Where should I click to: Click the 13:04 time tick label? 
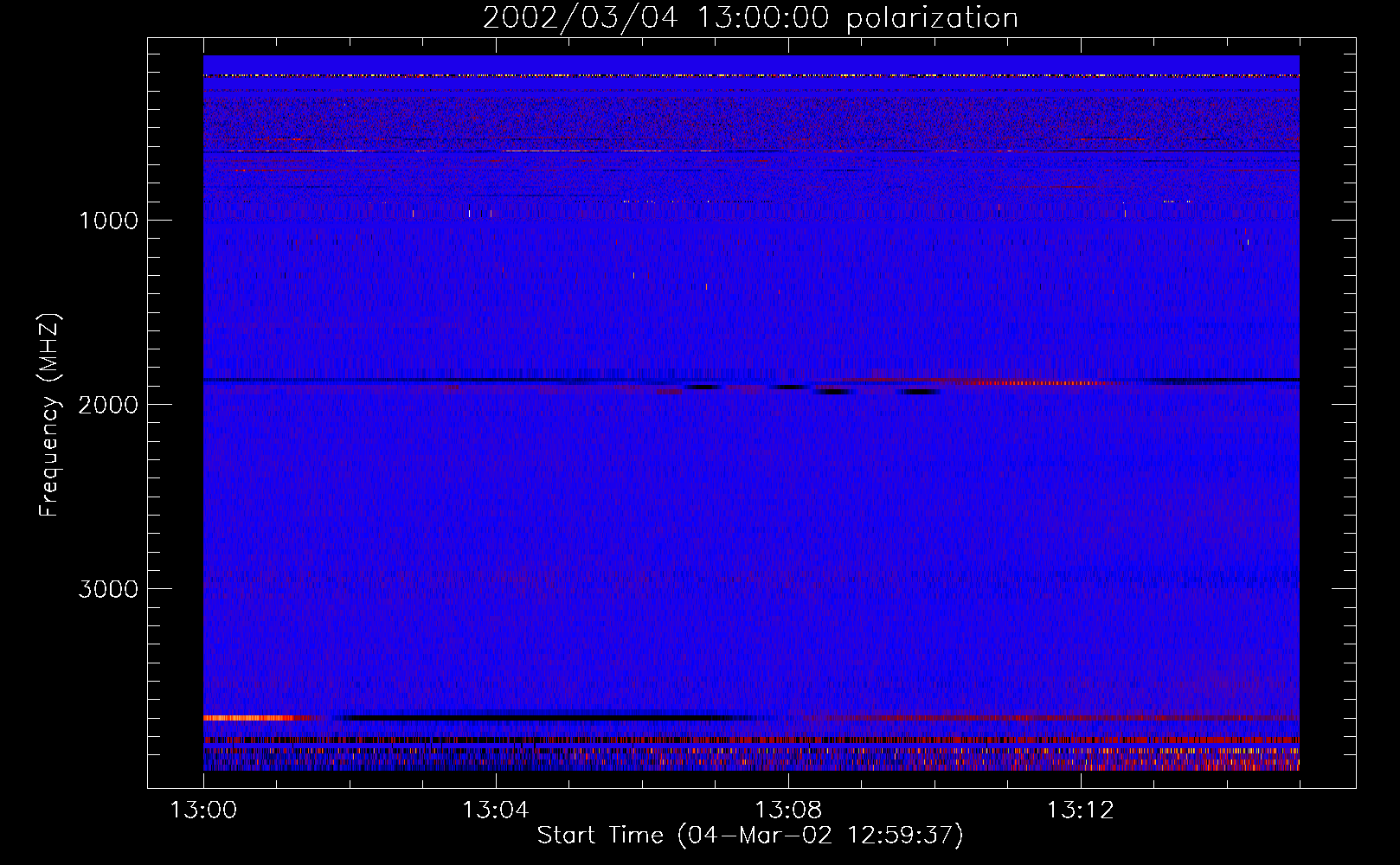495,811
